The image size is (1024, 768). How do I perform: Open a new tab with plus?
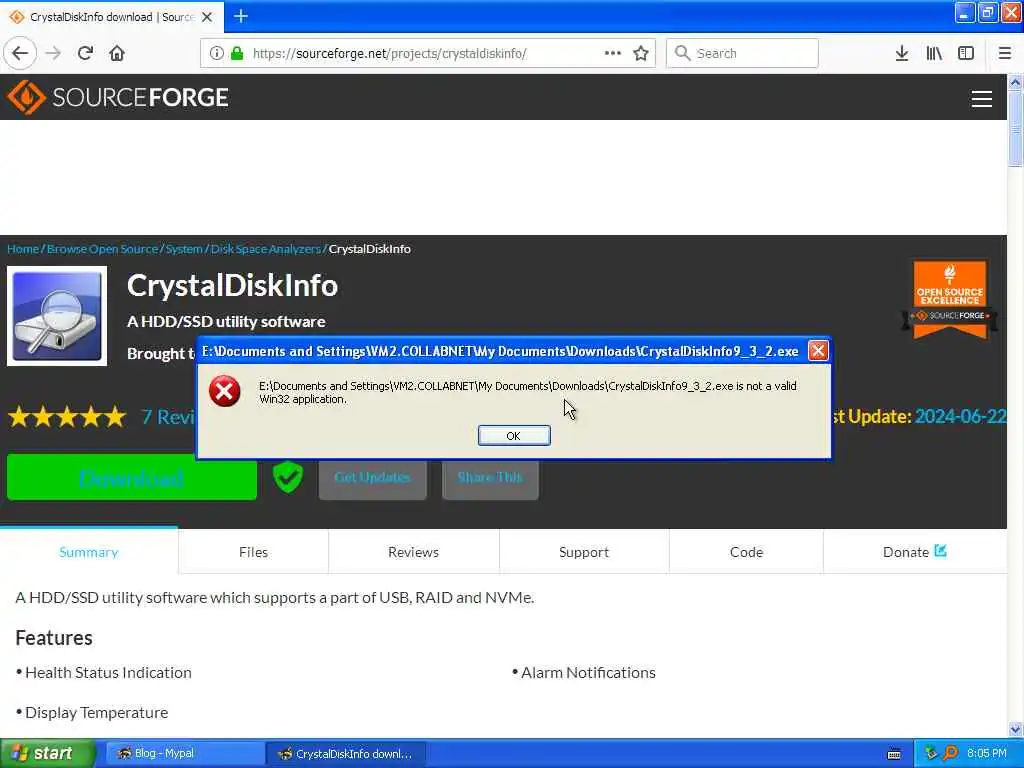(x=241, y=16)
